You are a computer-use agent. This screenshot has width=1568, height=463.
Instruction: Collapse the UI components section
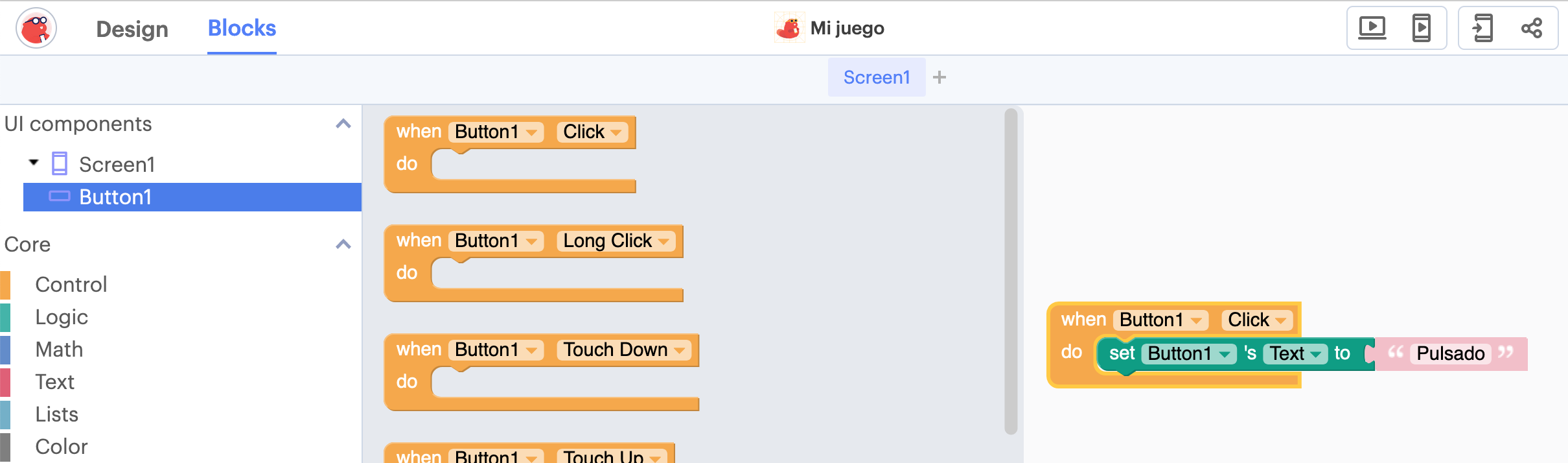pos(343,124)
